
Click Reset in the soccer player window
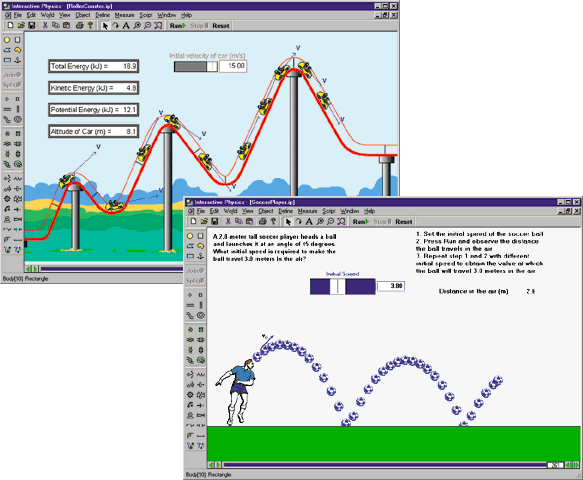tap(403, 222)
